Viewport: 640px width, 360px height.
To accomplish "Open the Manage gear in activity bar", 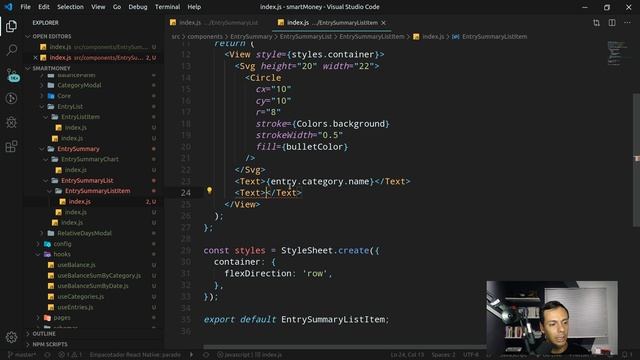I will [11, 337].
